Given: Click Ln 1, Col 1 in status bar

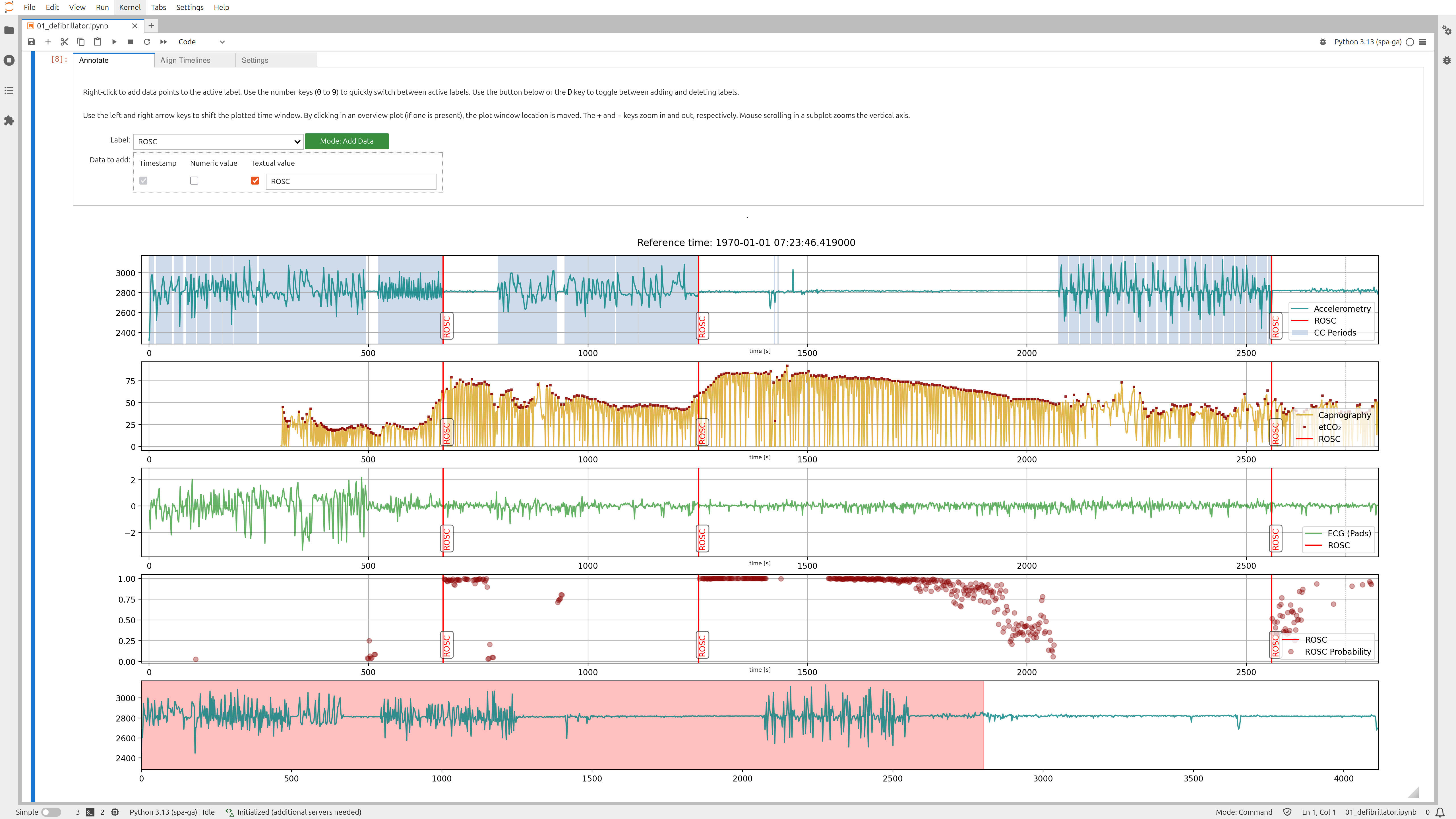Looking at the screenshot, I should click(1319, 812).
